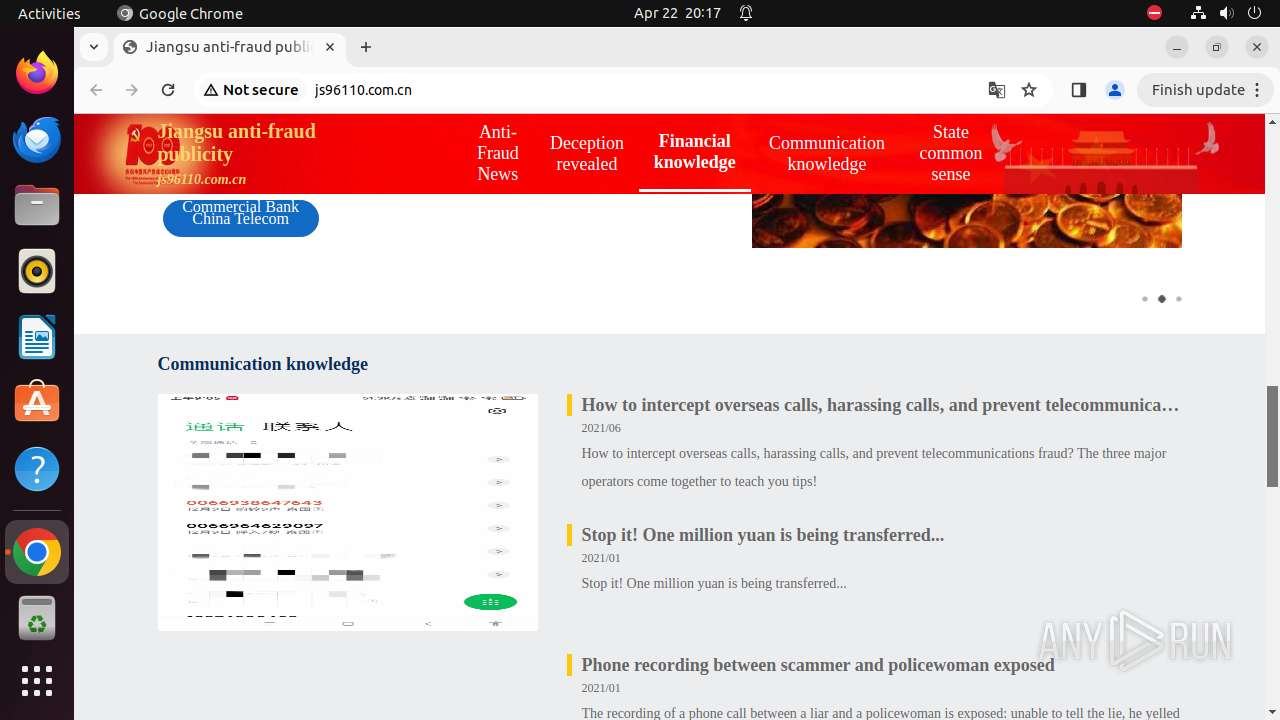Go to Anti-Fraud News menu item
The width and height of the screenshot is (1280, 720).
tap(498, 153)
